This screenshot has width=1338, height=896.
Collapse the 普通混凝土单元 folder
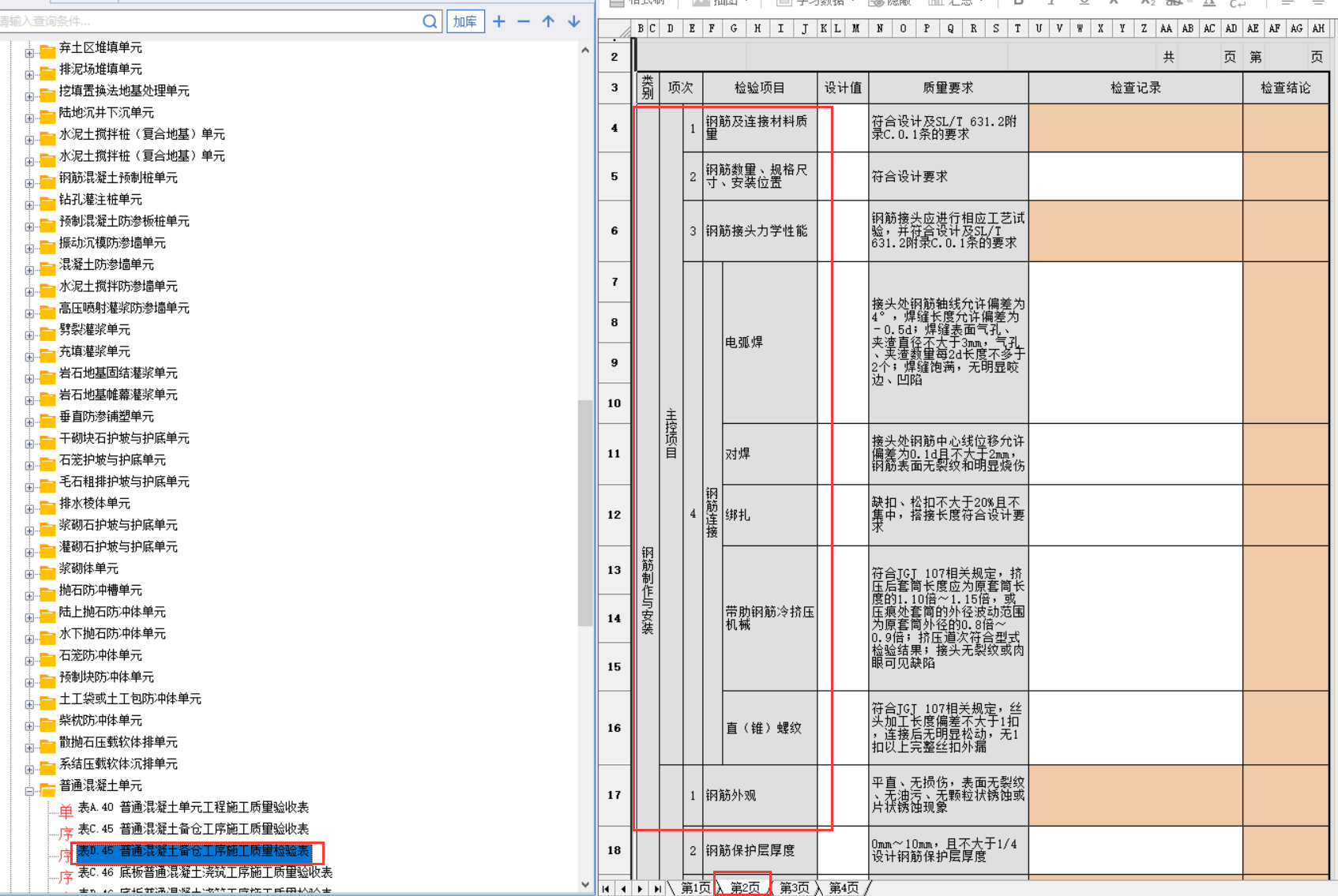coord(29,791)
